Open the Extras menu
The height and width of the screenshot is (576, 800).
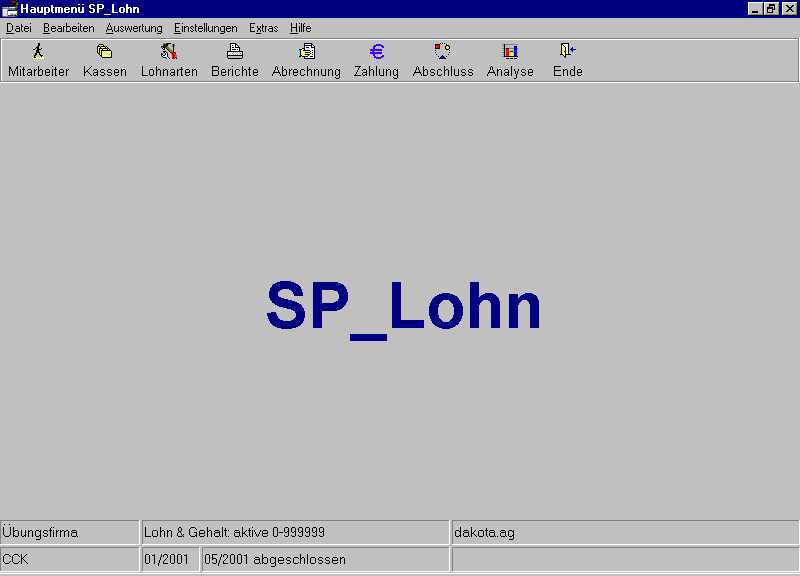point(264,28)
